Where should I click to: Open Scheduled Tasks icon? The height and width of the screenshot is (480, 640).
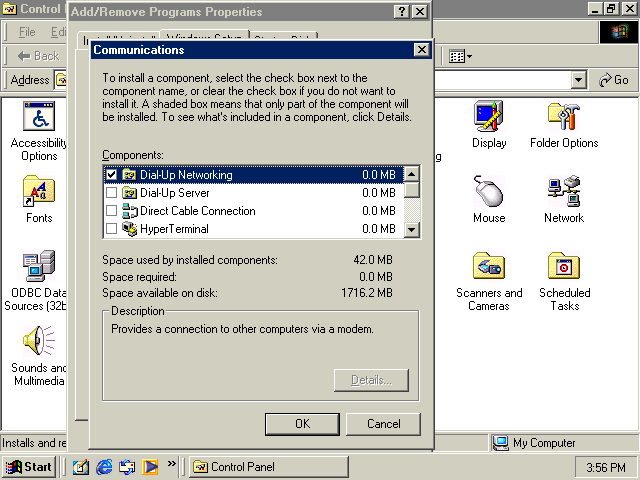tap(564, 266)
